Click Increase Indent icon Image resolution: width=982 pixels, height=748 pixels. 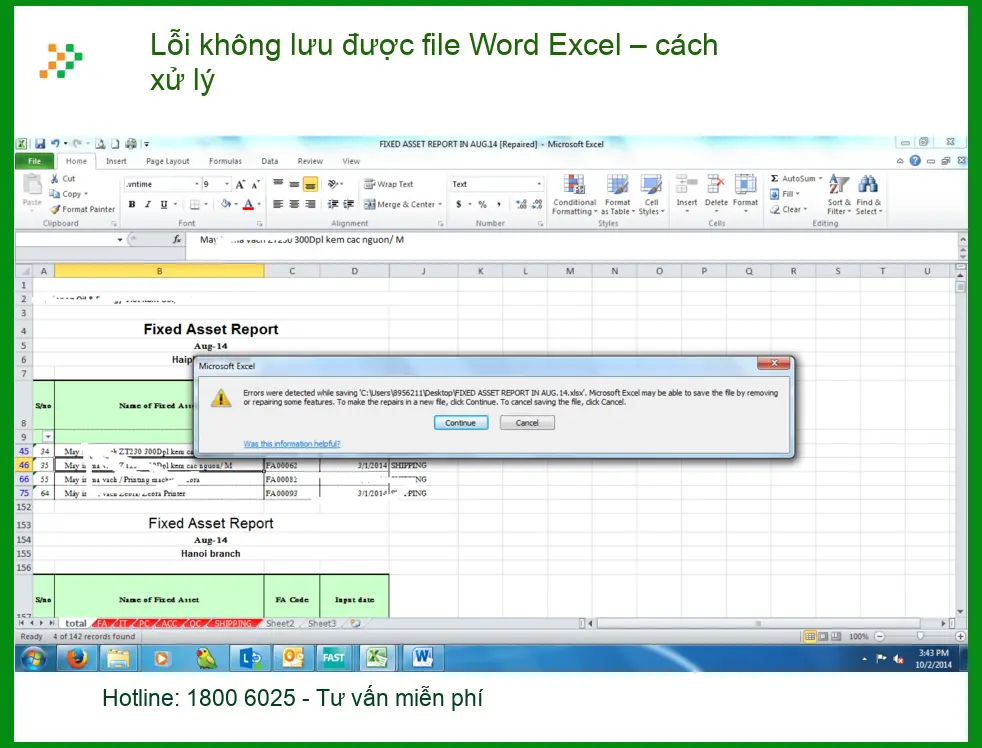(x=349, y=204)
